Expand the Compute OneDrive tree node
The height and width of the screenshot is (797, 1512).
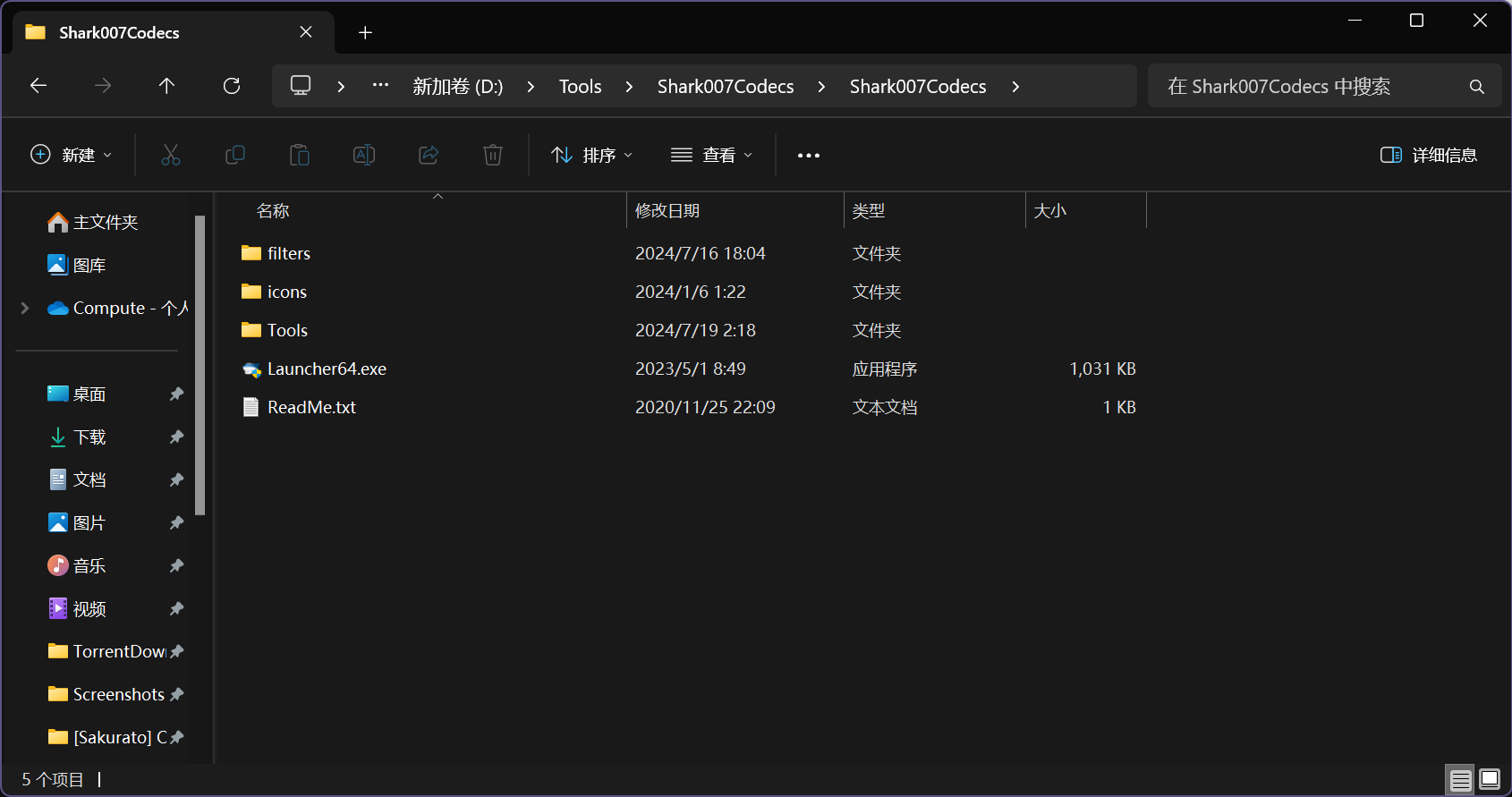point(25,308)
